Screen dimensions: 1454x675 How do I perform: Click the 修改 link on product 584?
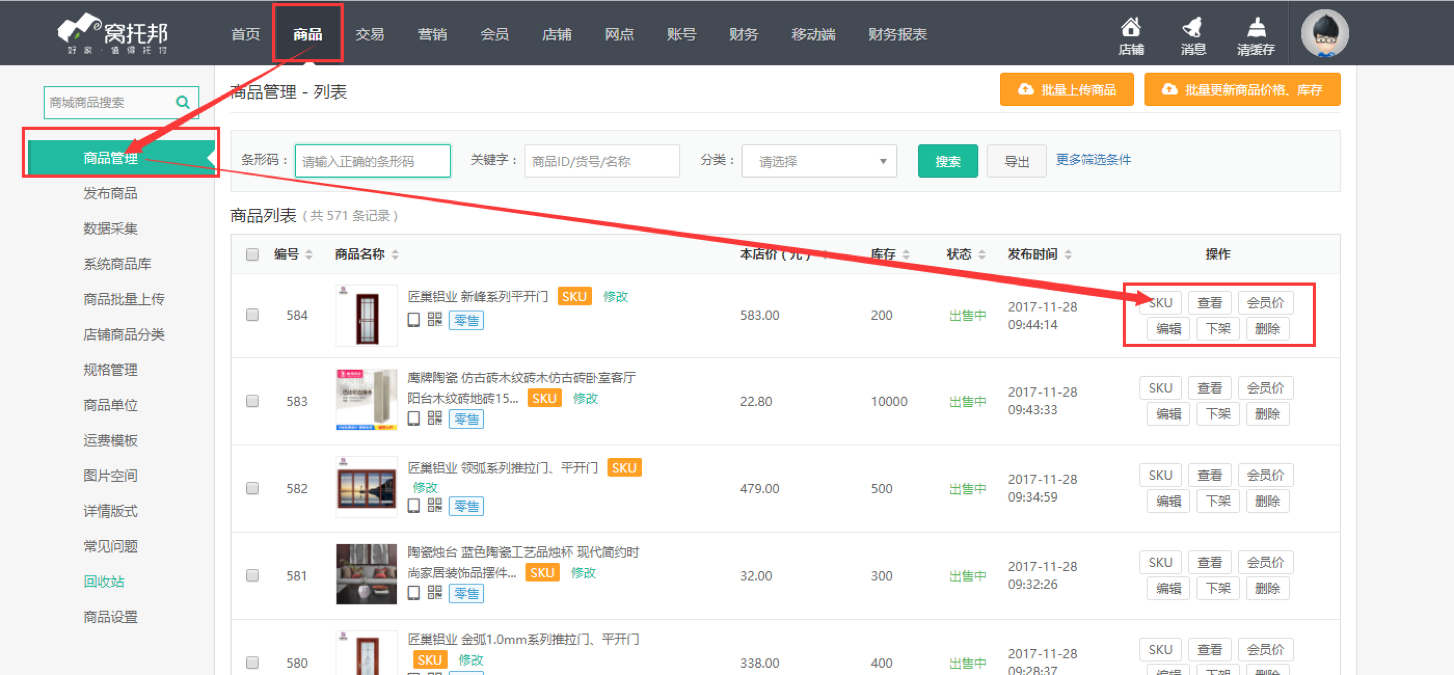point(615,297)
